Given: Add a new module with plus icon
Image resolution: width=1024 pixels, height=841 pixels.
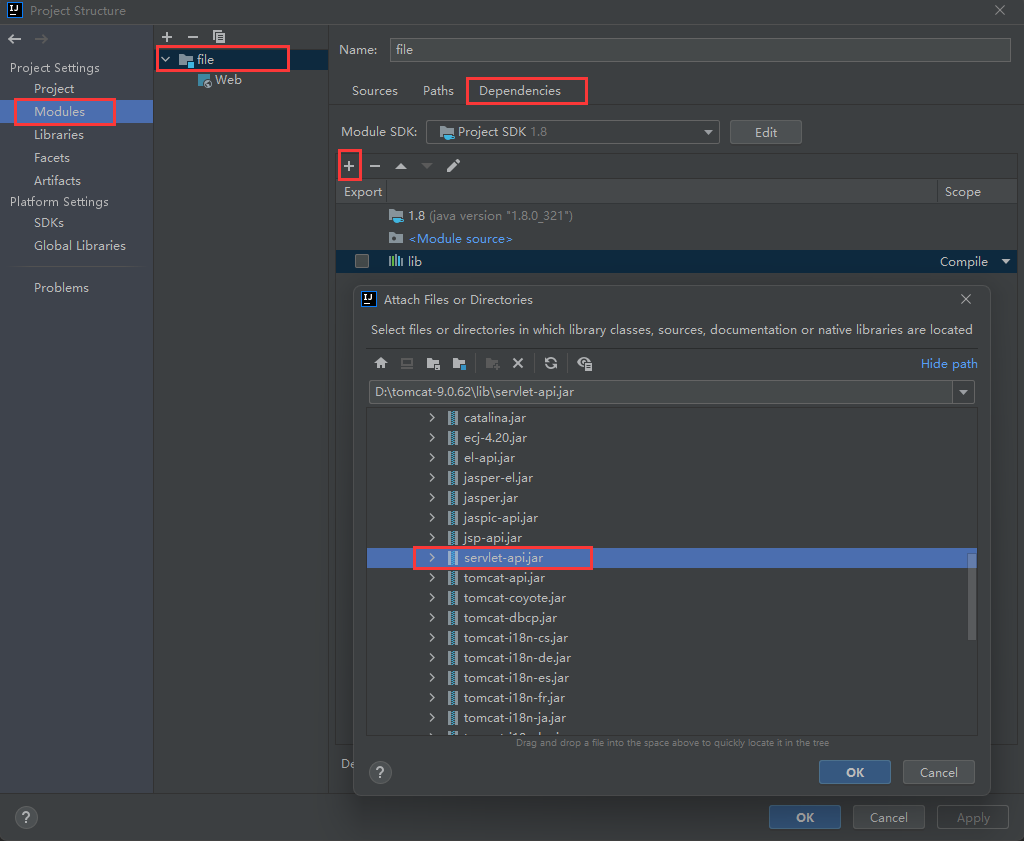Looking at the screenshot, I should (x=167, y=37).
